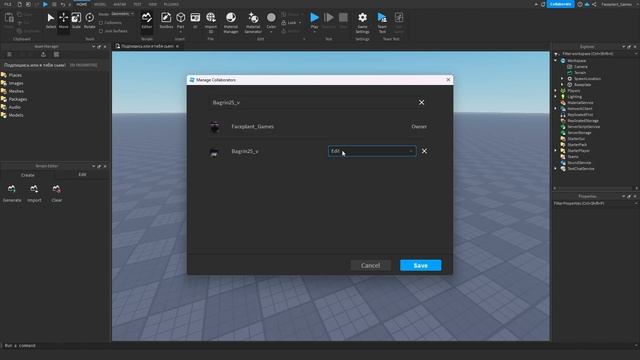Viewport: 640px width, 360px height.
Task: Choose the Scale tool
Action: (76, 20)
